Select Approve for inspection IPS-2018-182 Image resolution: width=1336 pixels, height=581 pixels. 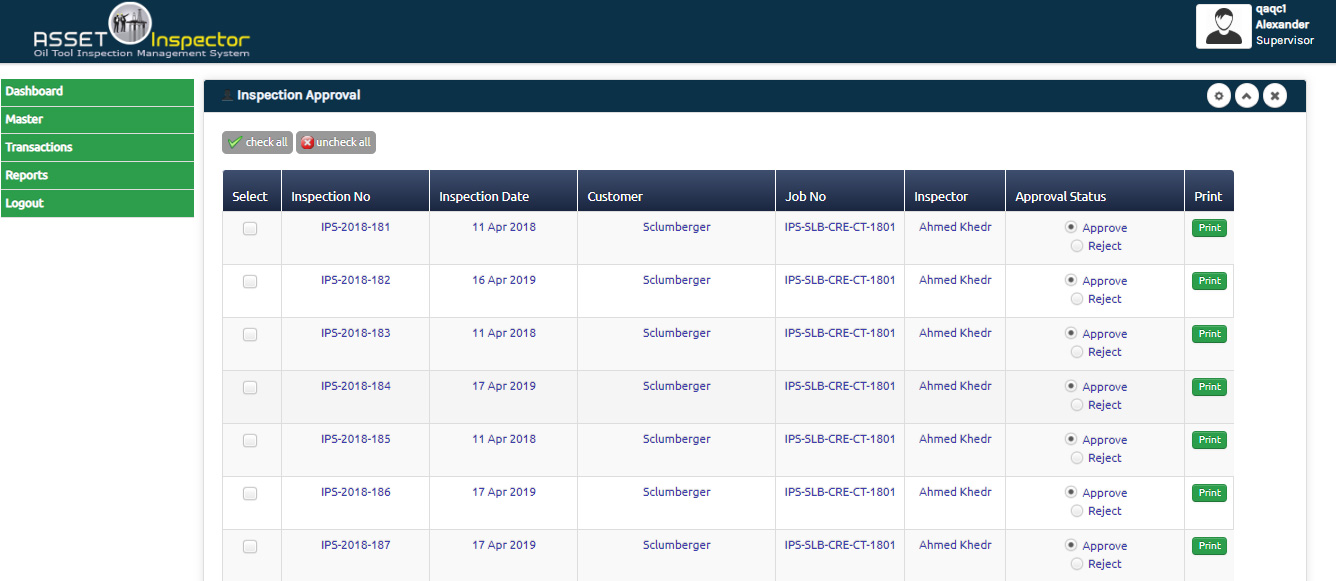(1072, 280)
